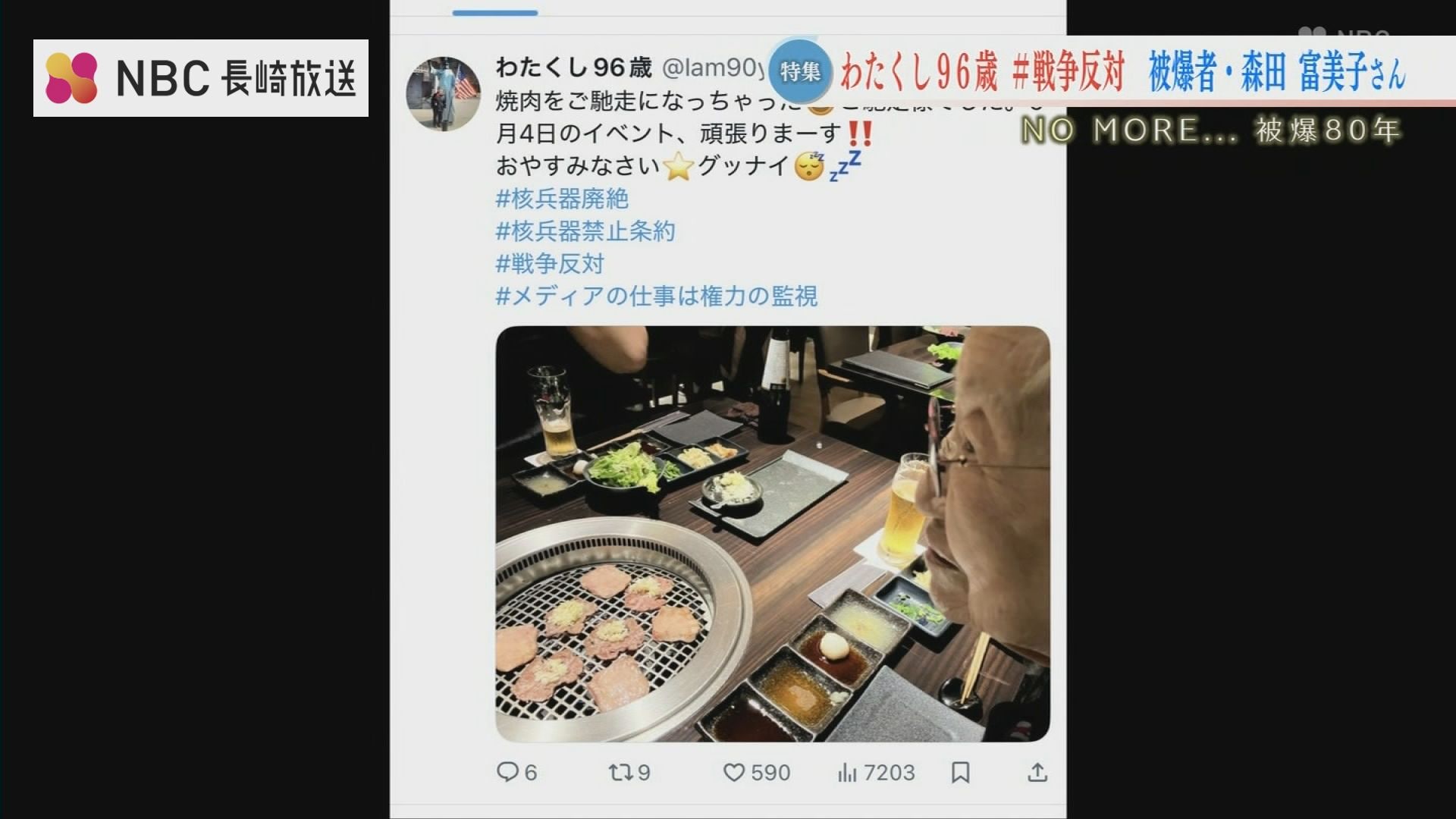Open the view analytics bar icon

click(x=847, y=773)
